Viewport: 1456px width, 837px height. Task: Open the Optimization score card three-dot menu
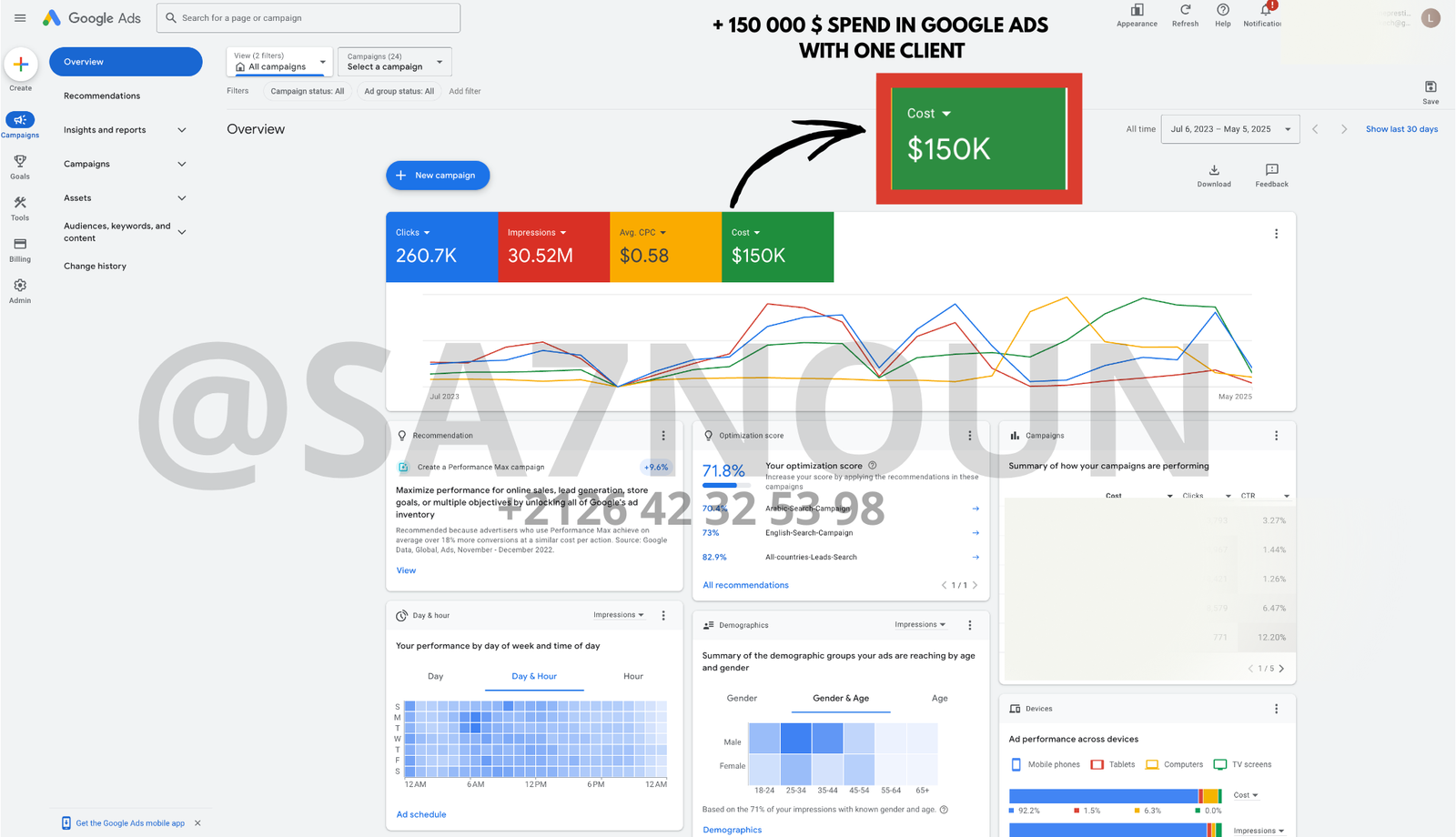[x=969, y=436]
